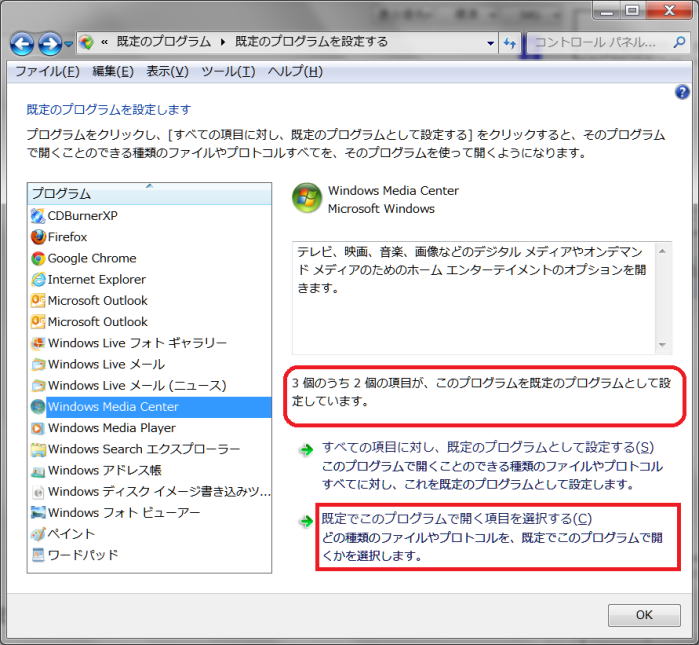Open the address bar history dropdown
The height and width of the screenshot is (645, 699).
[x=490, y=43]
